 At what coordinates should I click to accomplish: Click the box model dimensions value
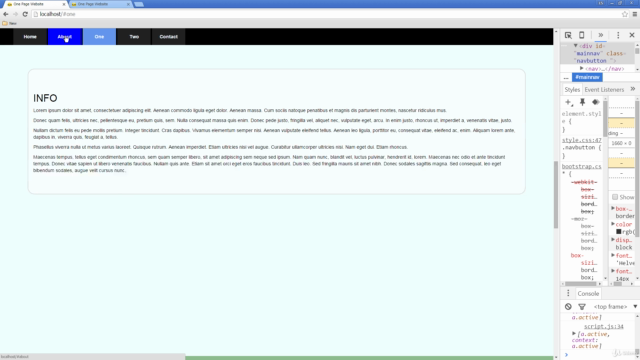pos(621,143)
